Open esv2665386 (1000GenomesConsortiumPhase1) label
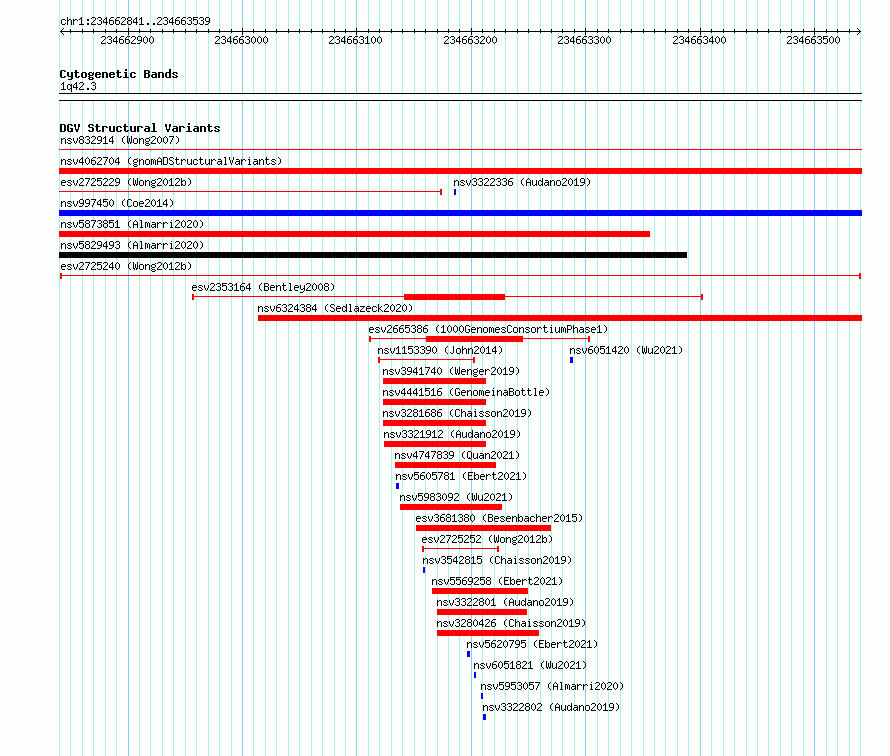The height and width of the screenshot is (756, 890). click(x=488, y=329)
